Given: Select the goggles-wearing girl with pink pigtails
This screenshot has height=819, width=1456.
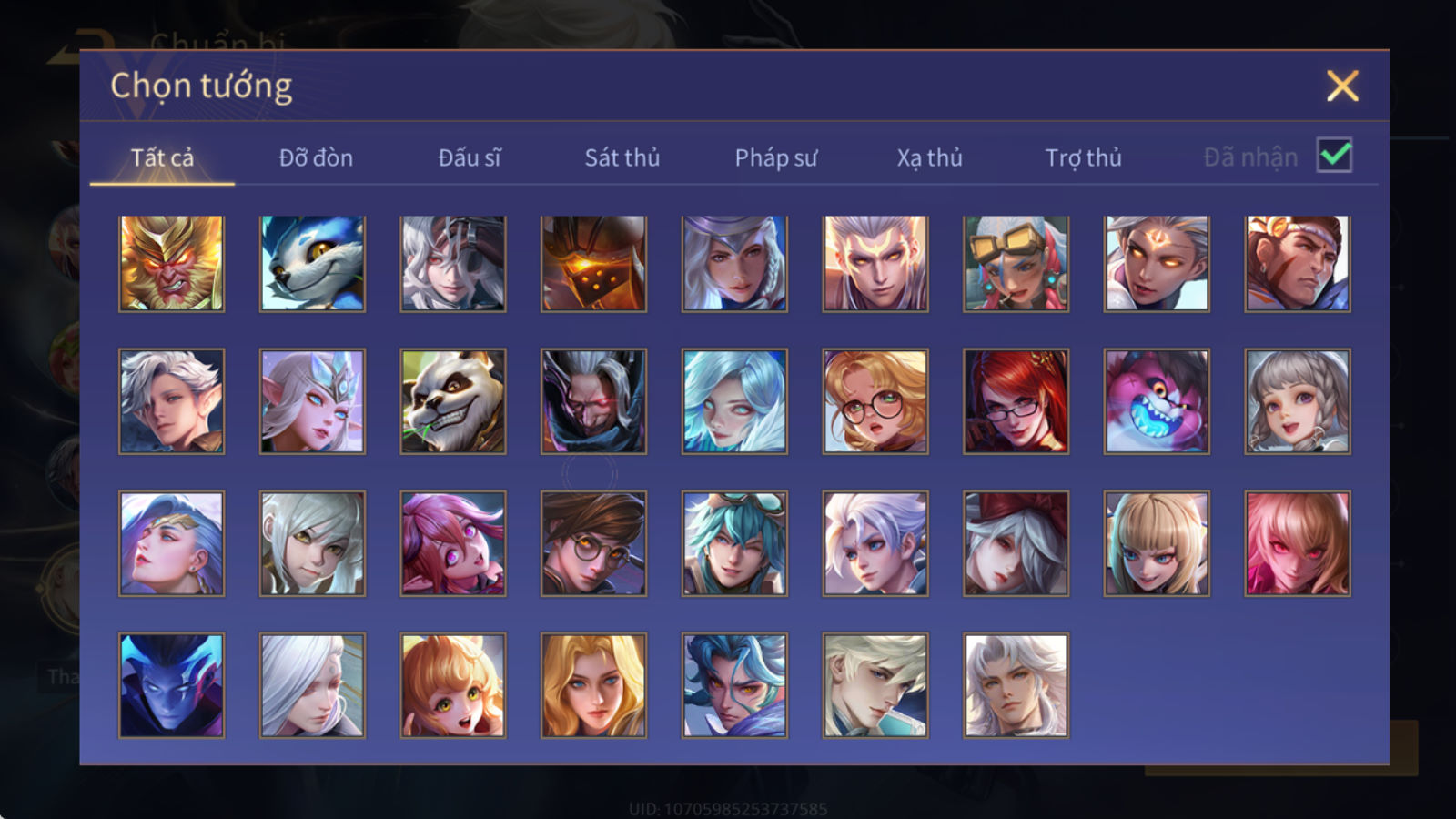Looking at the screenshot, I should [x=1016, y=264].
